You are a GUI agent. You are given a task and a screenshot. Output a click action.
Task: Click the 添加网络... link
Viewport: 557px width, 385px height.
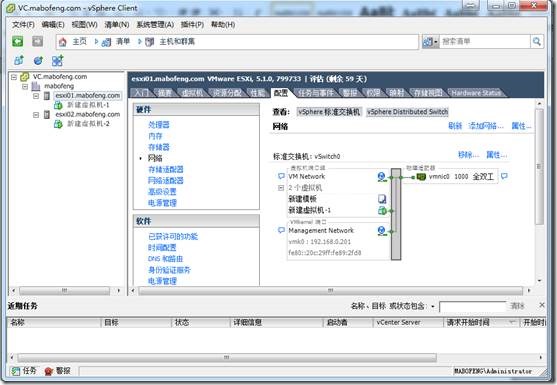tap(486, 126)
